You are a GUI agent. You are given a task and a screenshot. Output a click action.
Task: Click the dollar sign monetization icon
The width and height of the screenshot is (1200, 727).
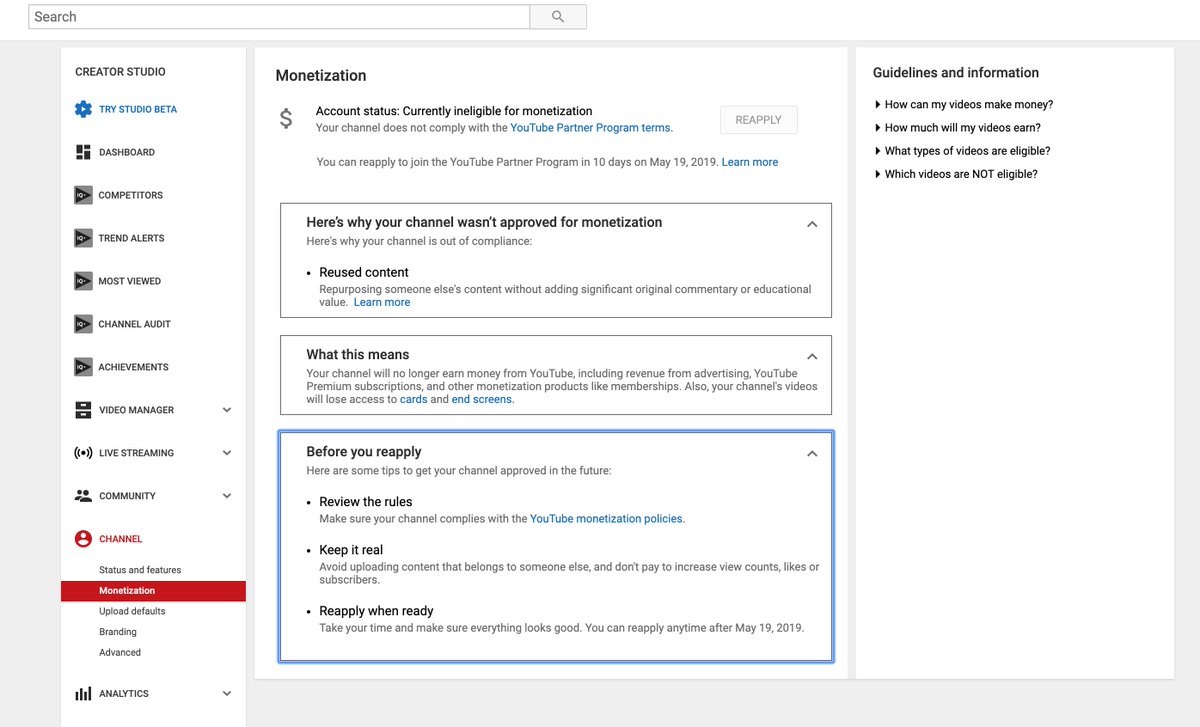[286, 119]
